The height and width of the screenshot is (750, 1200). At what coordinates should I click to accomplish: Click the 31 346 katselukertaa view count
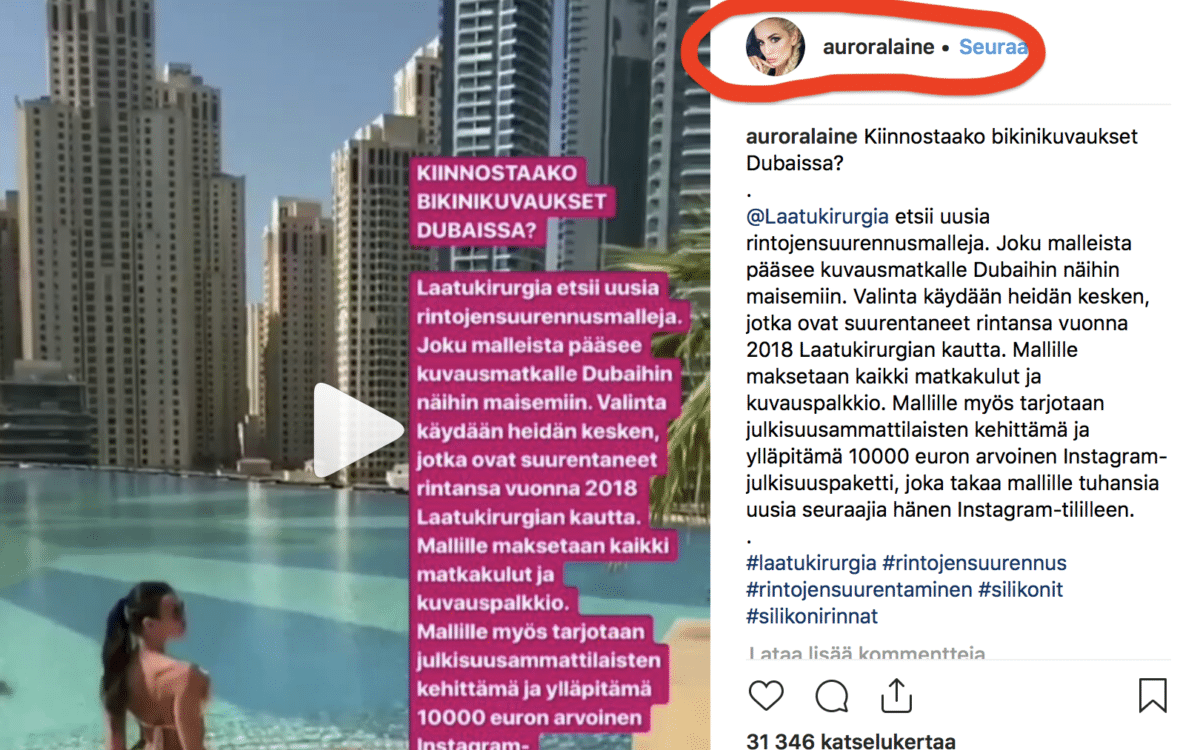pos(851,741)
